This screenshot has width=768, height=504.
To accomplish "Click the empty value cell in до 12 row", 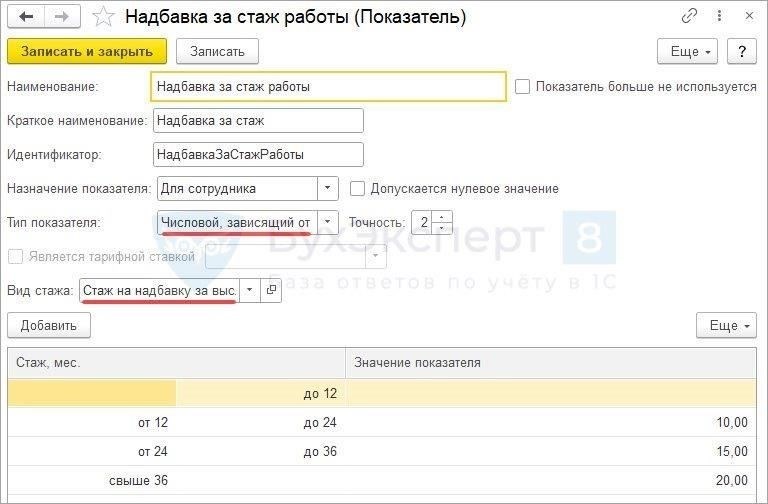I will click(551, 393).
